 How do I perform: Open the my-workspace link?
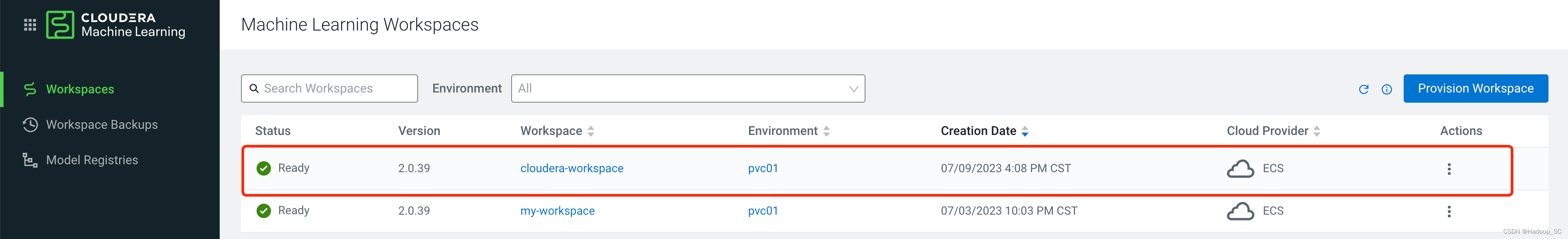(557, 211)
